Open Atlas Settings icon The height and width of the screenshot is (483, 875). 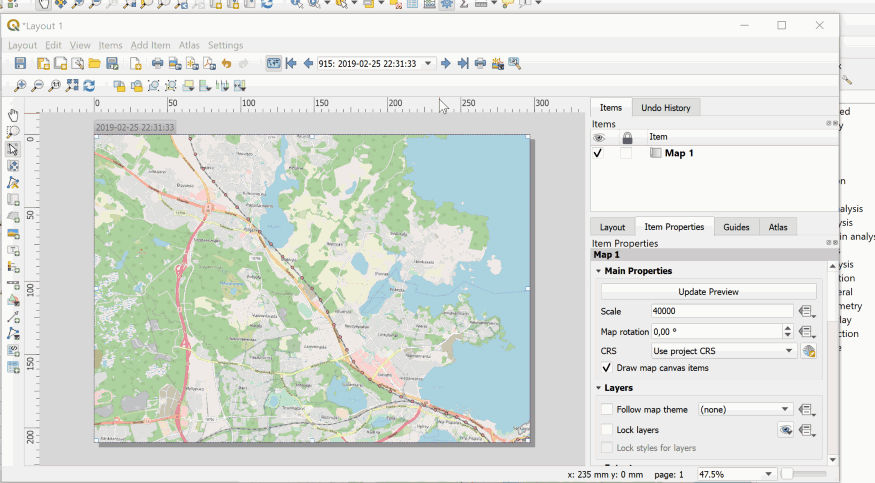click(x=515, y=64)
